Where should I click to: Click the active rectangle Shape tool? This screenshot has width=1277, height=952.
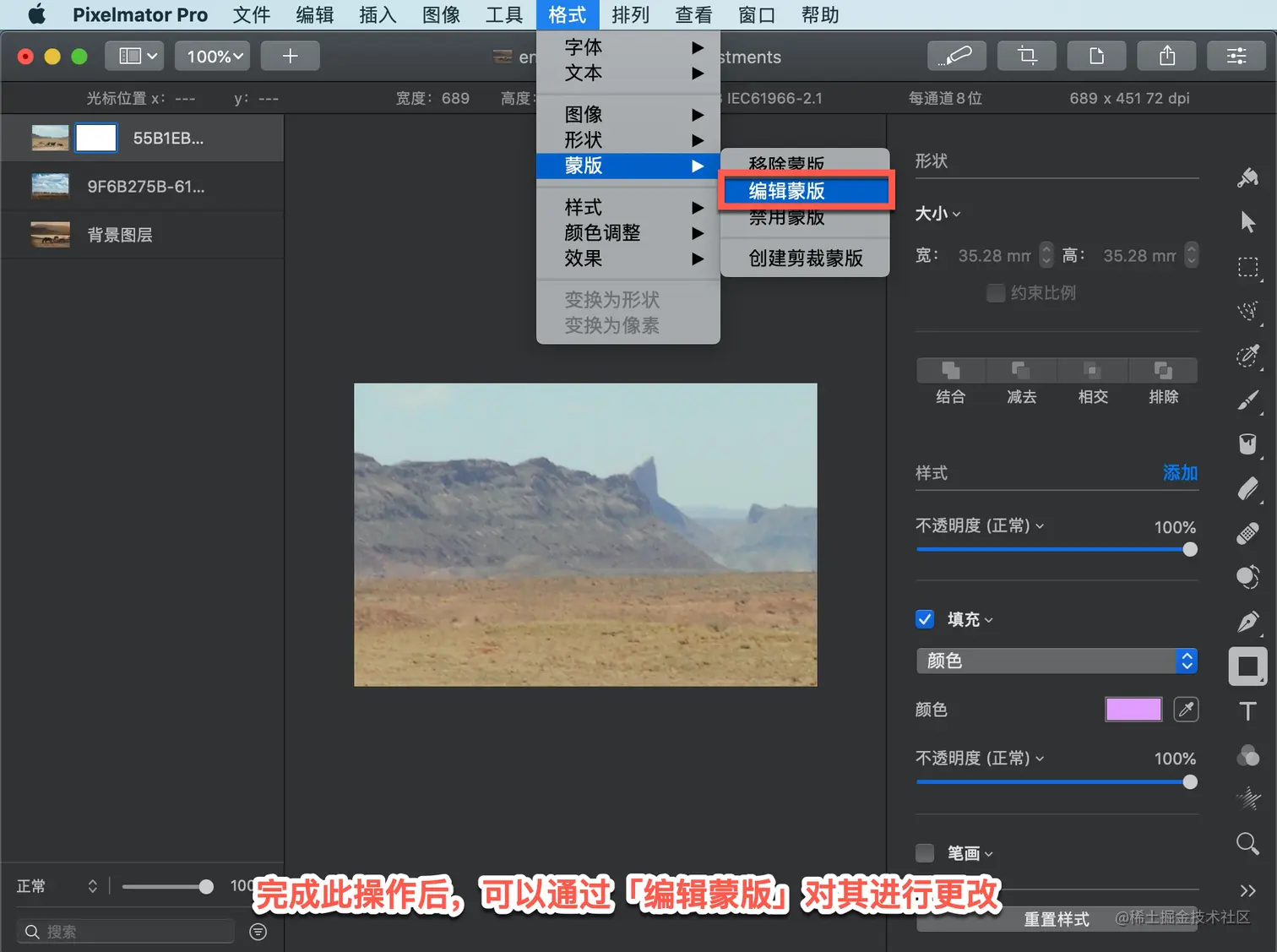[x=1247, y=666]
